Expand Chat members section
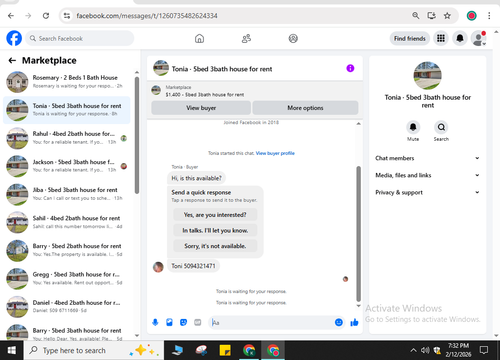The width and height of the screenshot is (500, 360). 427,158
